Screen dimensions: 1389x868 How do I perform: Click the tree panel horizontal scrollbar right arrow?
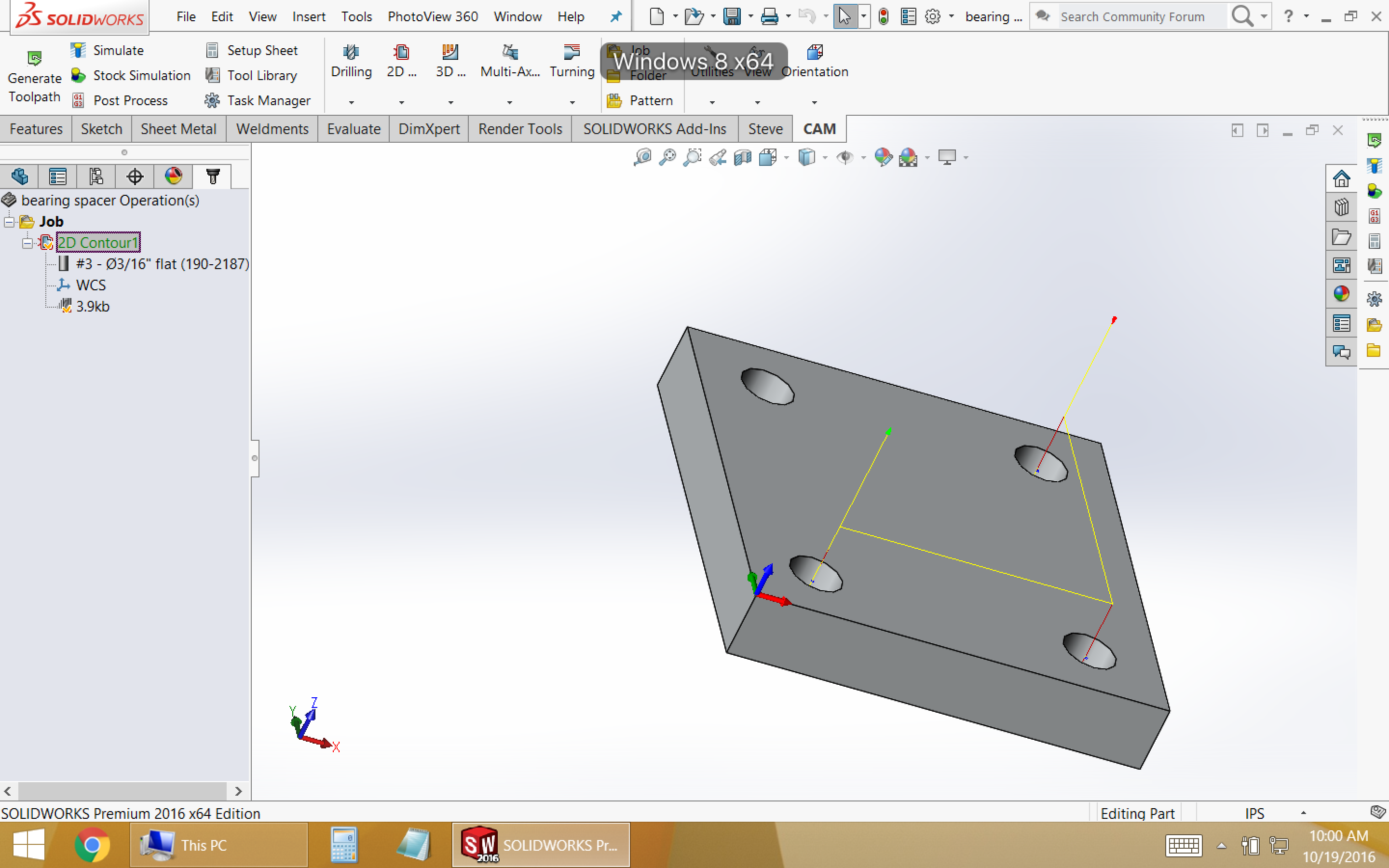tap(239, 791)
